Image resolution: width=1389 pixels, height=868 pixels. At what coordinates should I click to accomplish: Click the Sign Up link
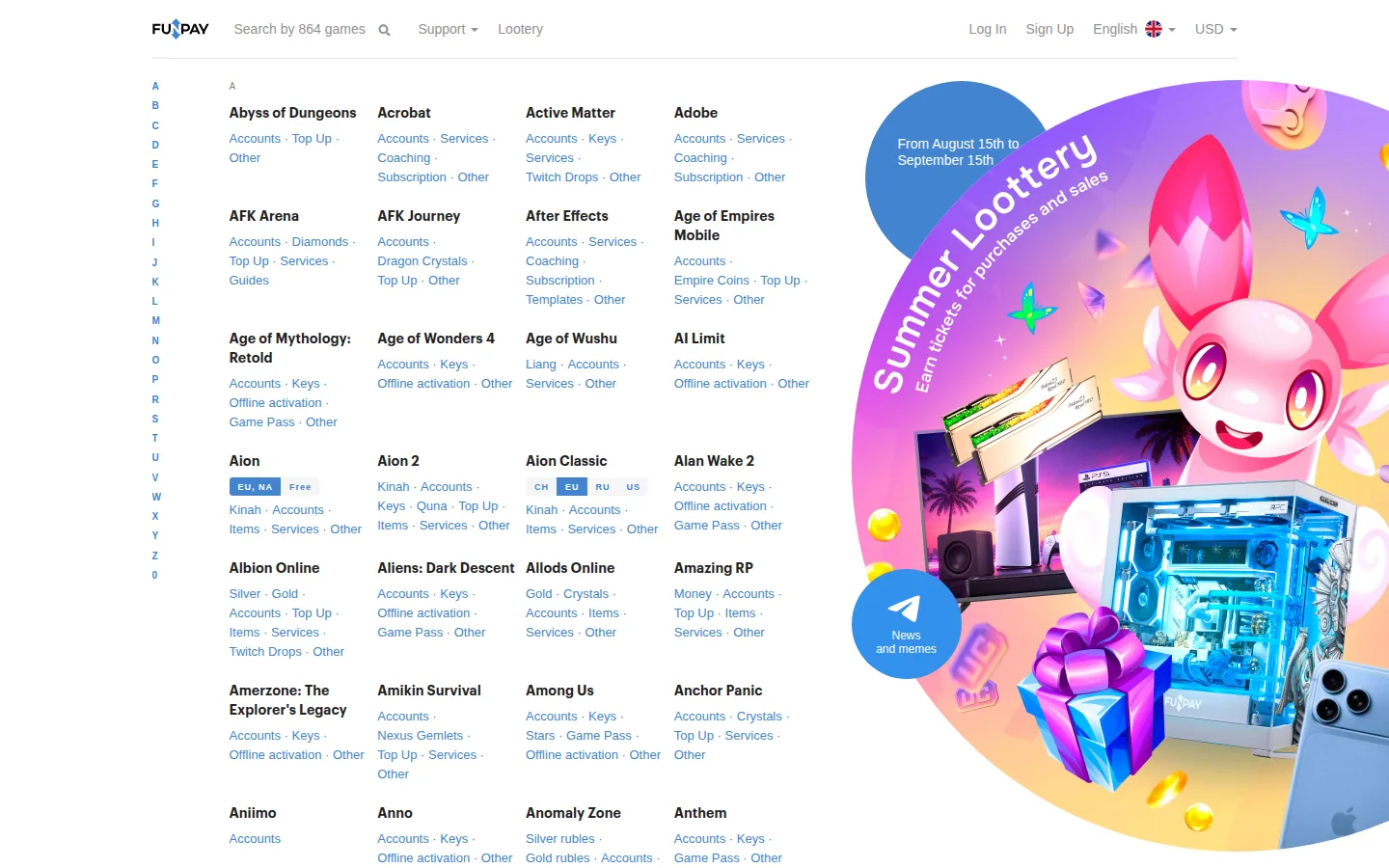1049,29
